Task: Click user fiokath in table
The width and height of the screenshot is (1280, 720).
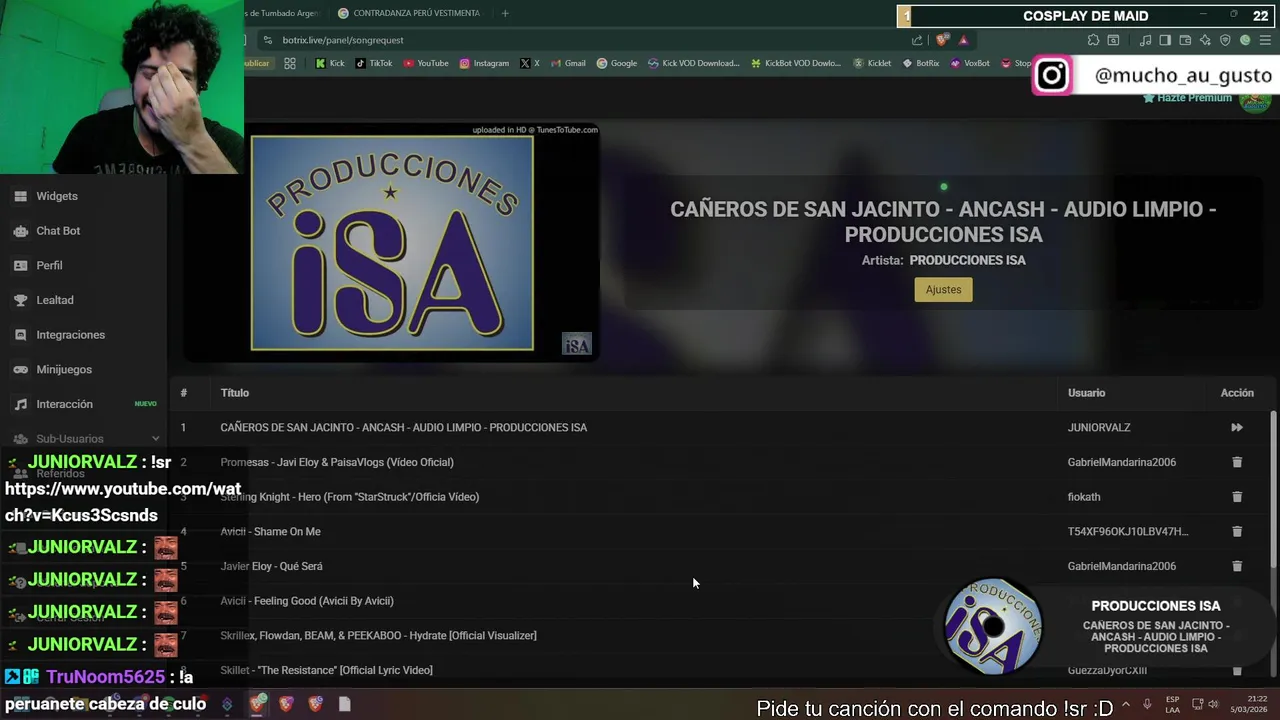Action: tap(1084, 497)
